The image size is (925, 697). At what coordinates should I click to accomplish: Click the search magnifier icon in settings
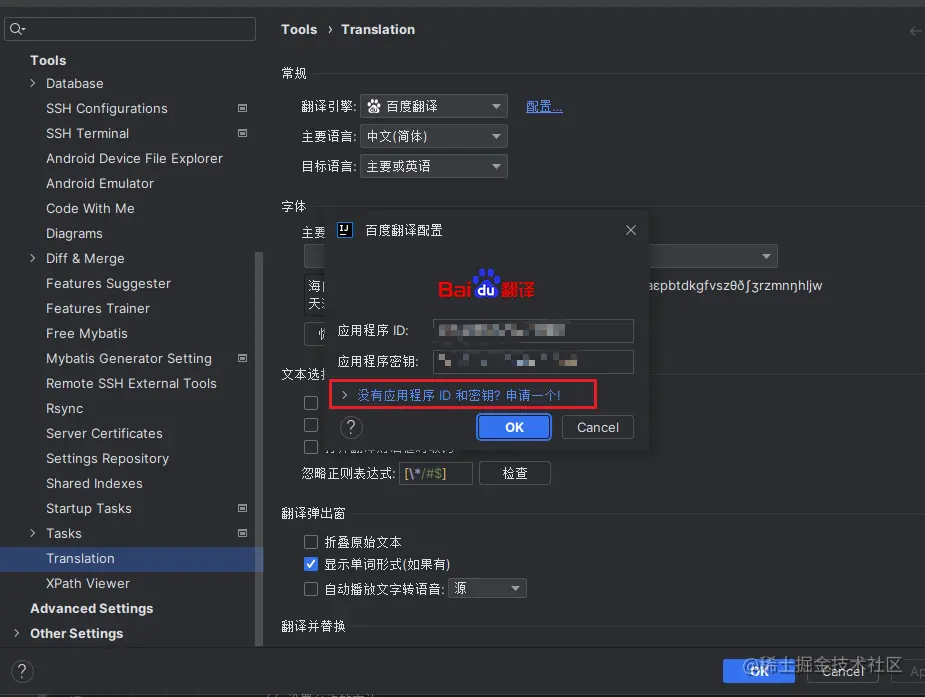(x=17, y=29)
